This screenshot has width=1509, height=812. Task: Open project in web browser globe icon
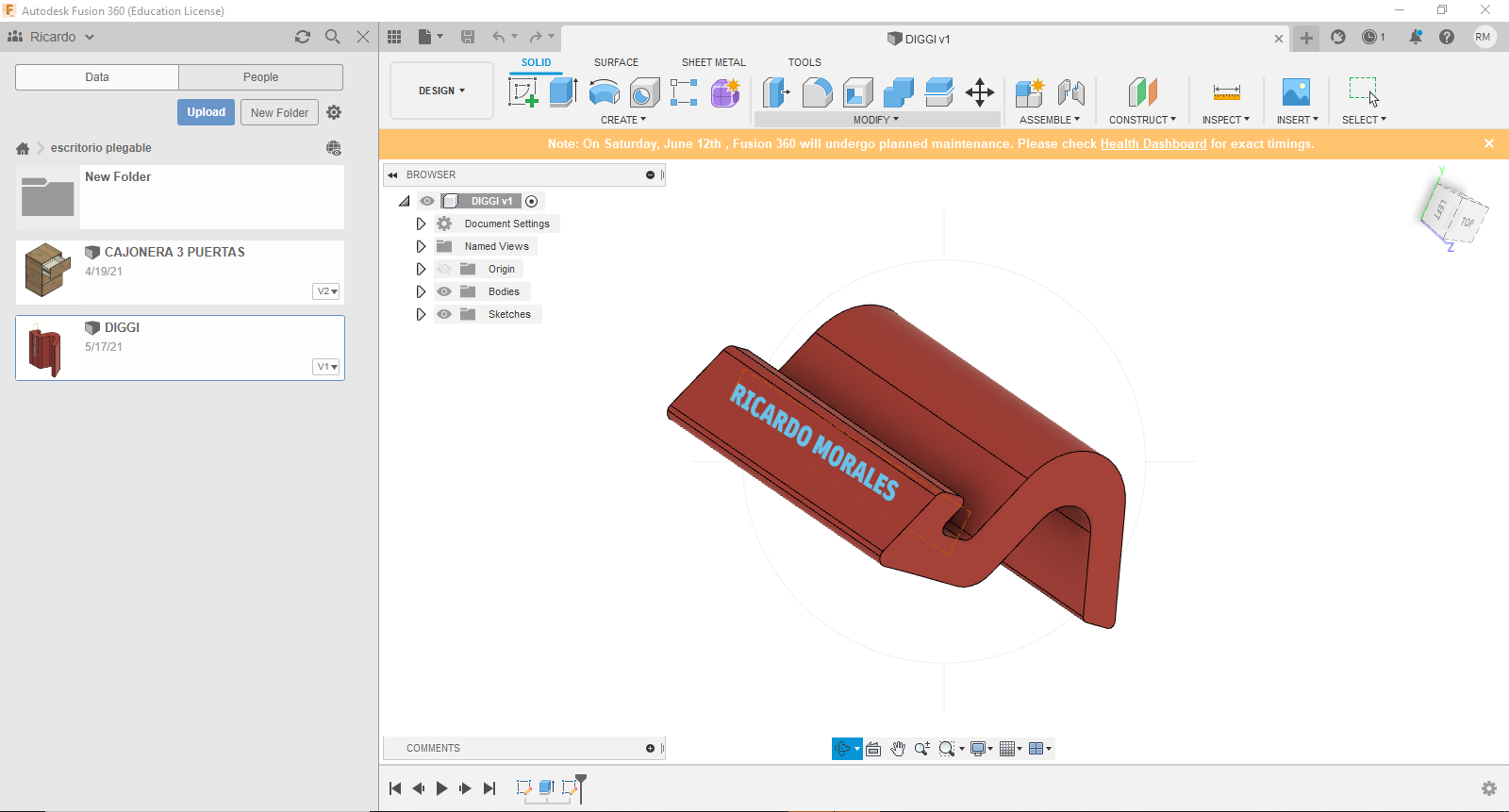pos(334,148)
